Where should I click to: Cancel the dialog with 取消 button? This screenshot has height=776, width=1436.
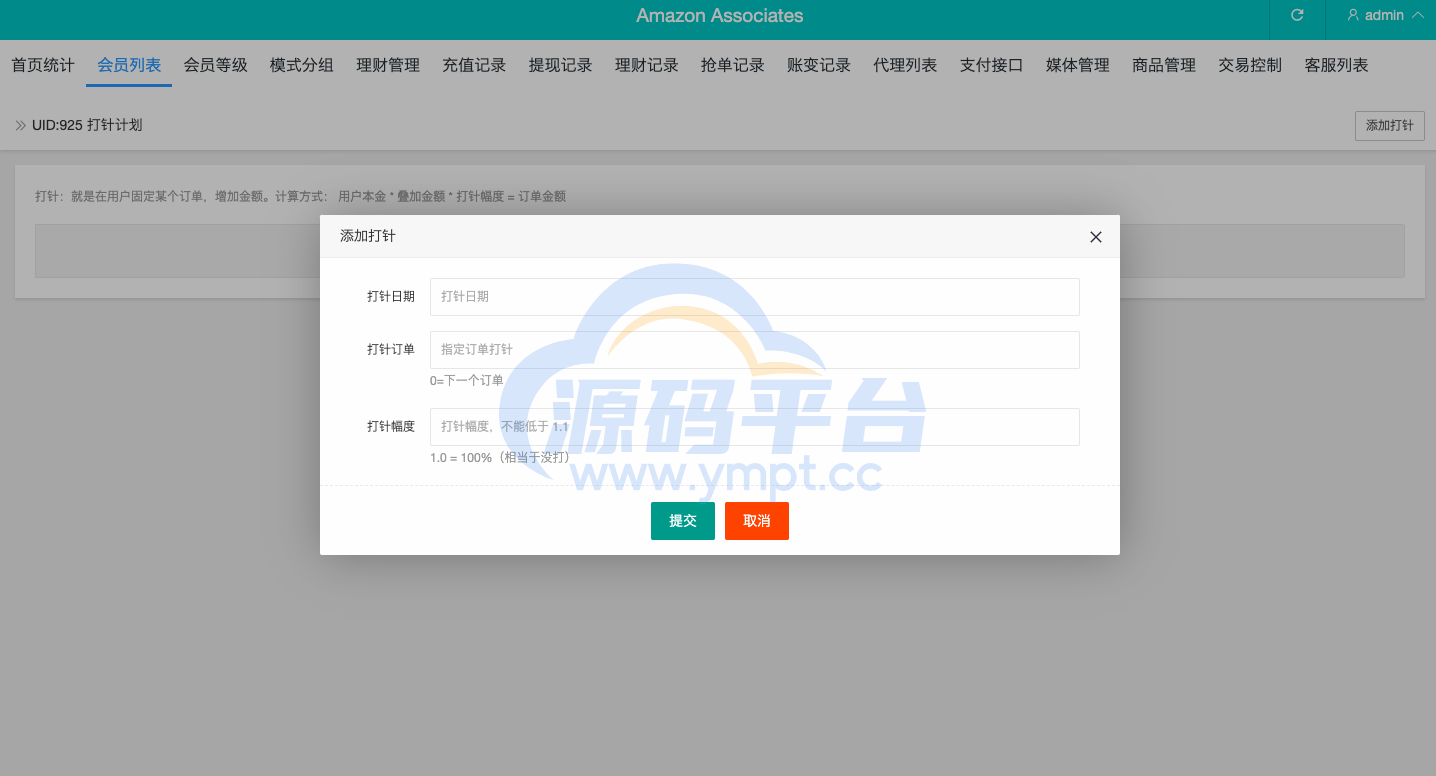[757, 521]
